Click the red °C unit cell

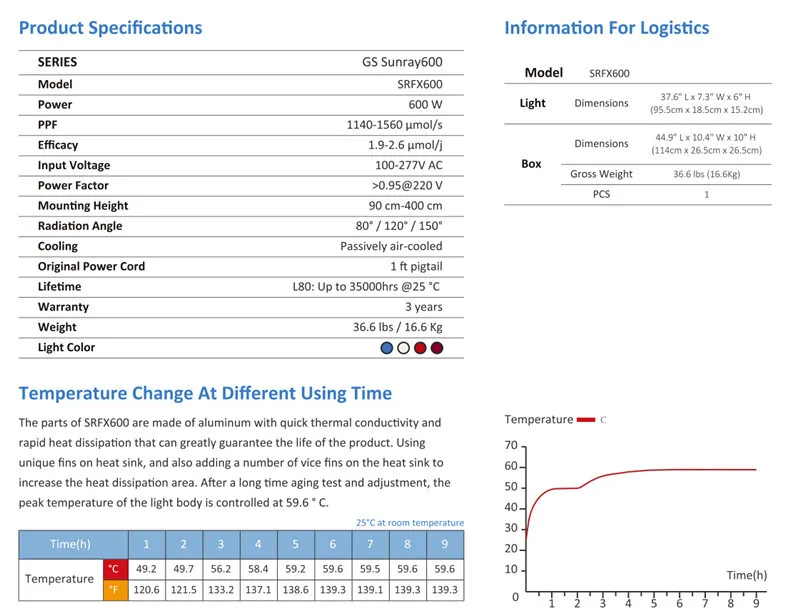click(x=113, y=569)
